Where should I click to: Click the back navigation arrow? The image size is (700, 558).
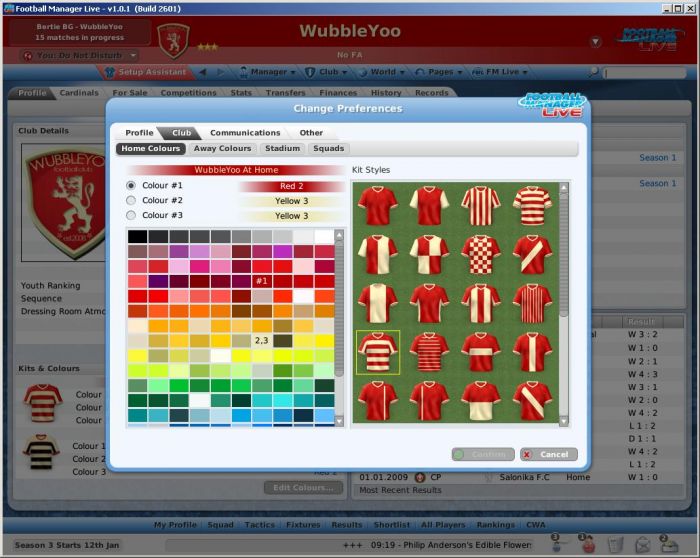(203, 72)
